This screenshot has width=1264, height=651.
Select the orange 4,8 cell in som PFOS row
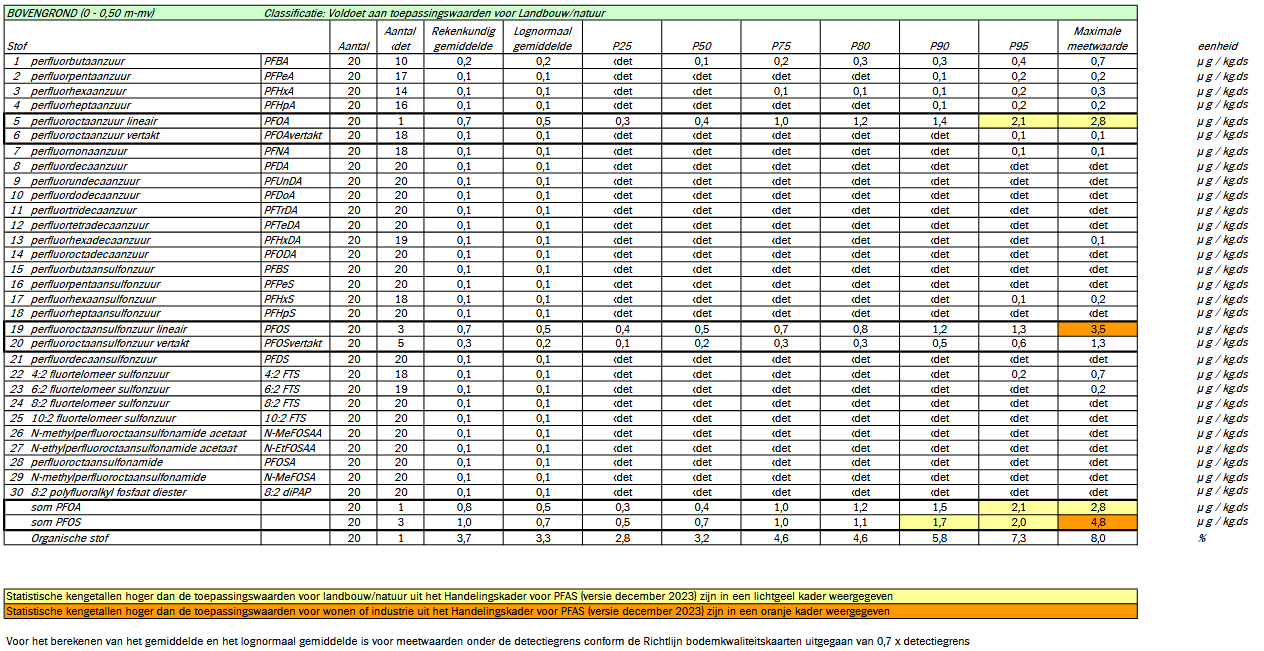1098,522
